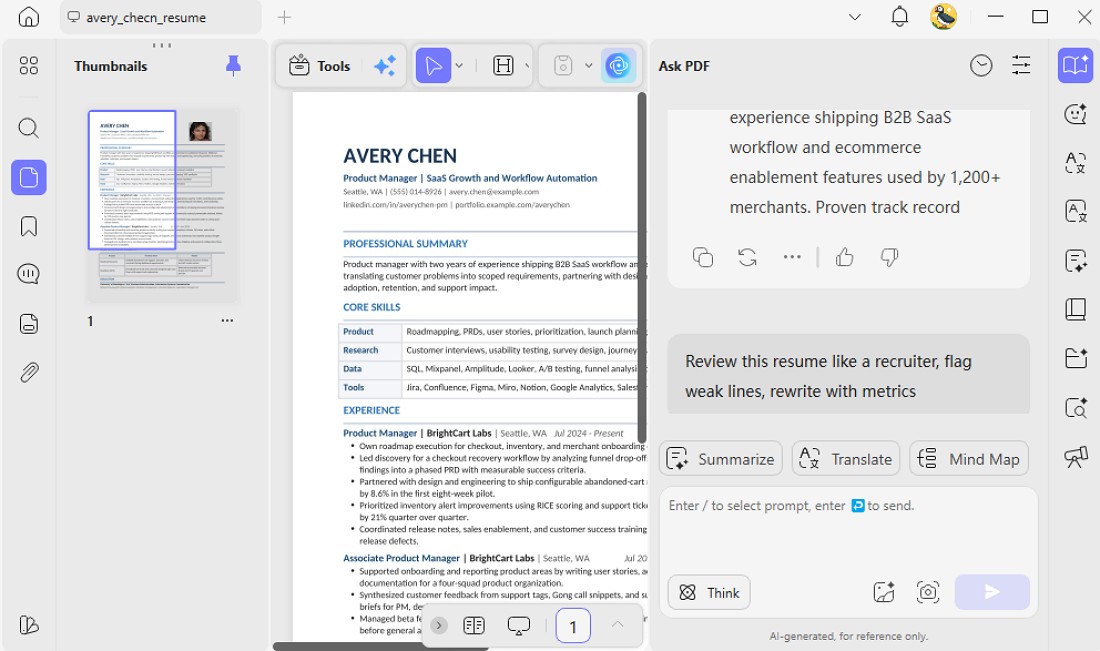Select the cursor selection tool
Image resolution: width=1100 pixels, height=651 pixels.
point(434,66)
